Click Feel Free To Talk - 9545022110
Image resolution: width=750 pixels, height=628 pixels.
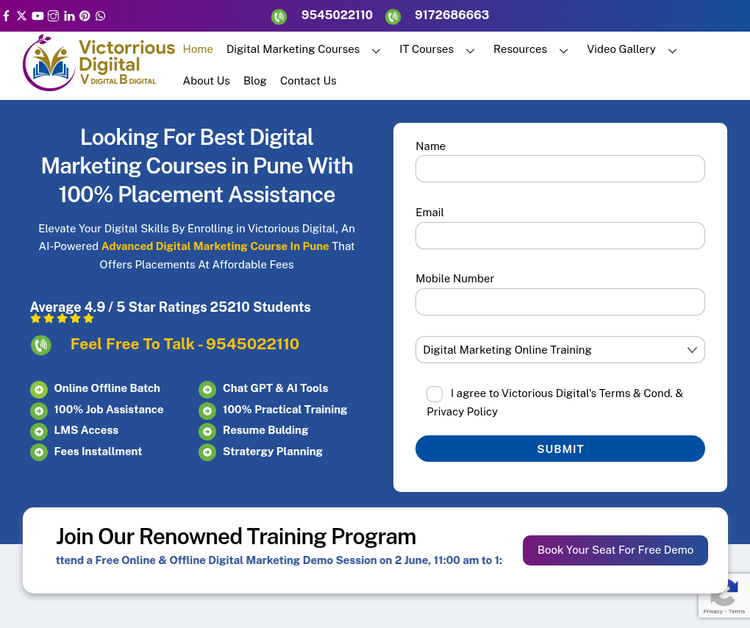pos(185,344)
